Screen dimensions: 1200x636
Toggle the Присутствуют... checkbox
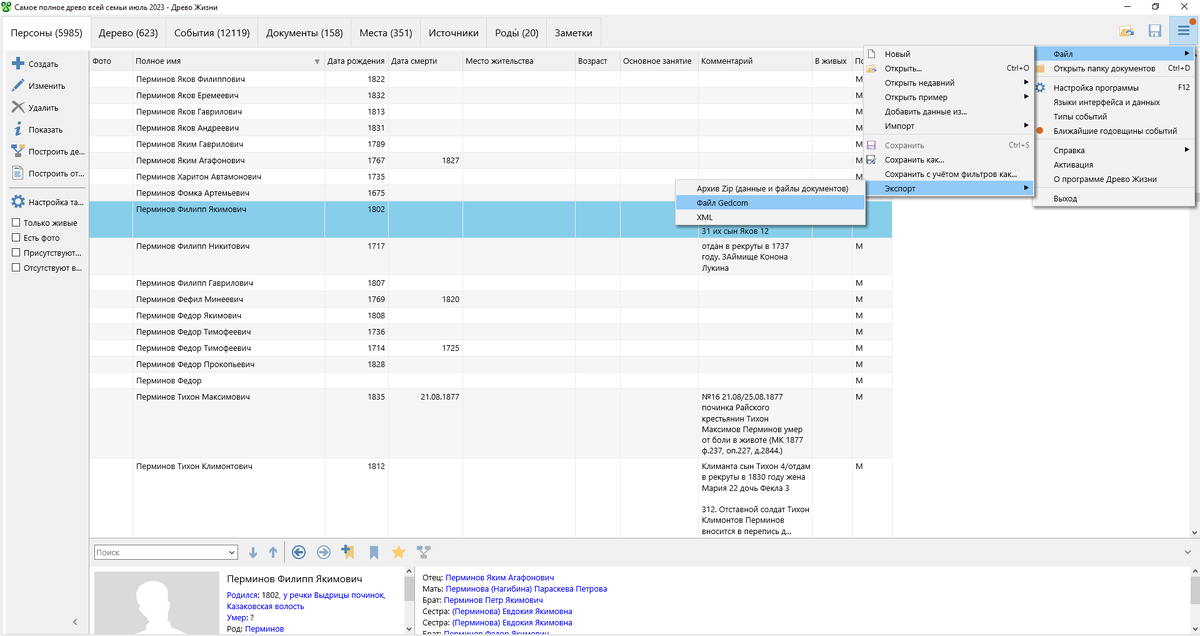pos(15,253)
